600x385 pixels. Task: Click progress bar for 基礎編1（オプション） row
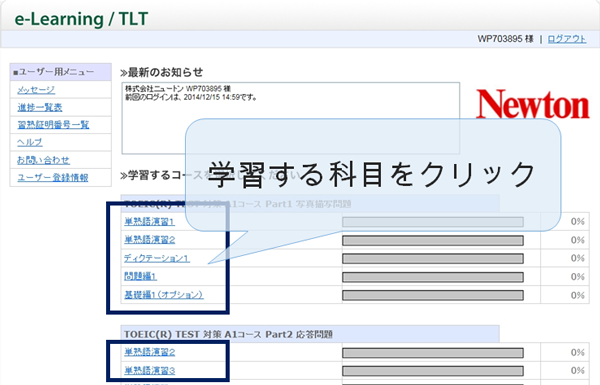[433, 295]
